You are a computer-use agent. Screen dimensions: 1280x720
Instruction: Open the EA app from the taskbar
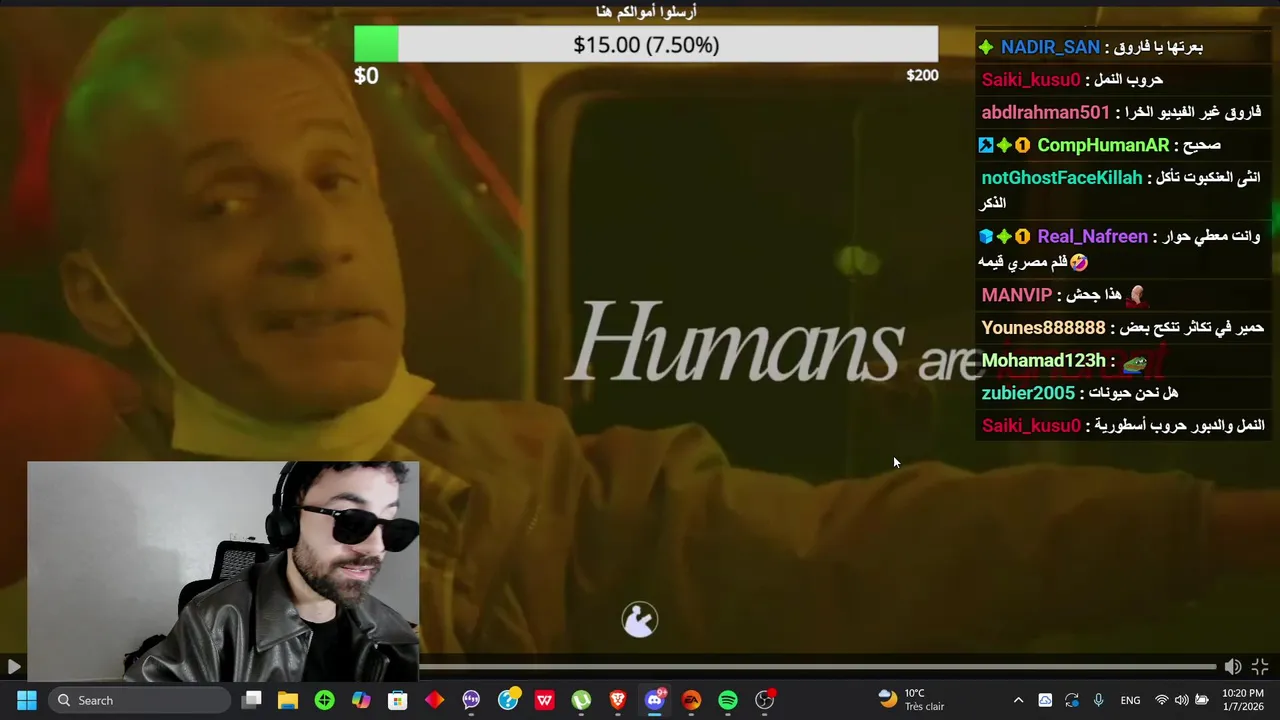[x=691, y=700]
